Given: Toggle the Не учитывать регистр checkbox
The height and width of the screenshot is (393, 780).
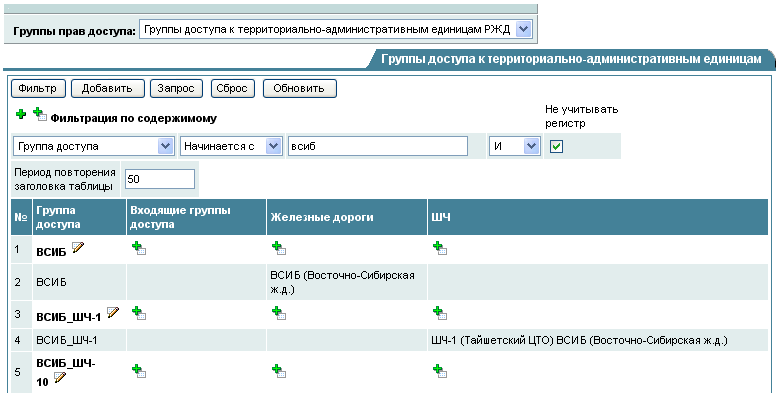Looking at the screenshot, I should coord(556,146).
